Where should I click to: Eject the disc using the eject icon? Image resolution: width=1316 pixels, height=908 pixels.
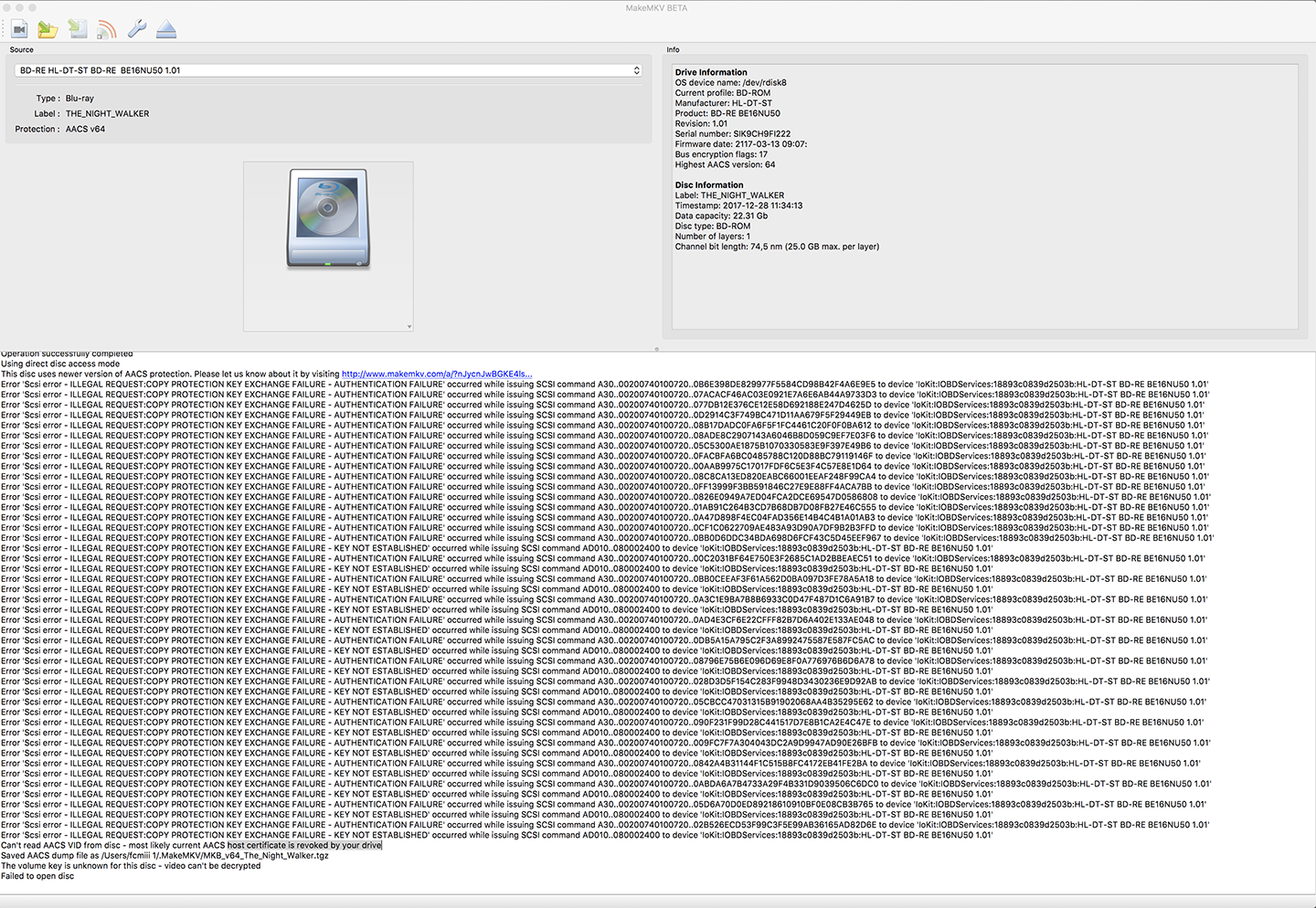point(165,29)
